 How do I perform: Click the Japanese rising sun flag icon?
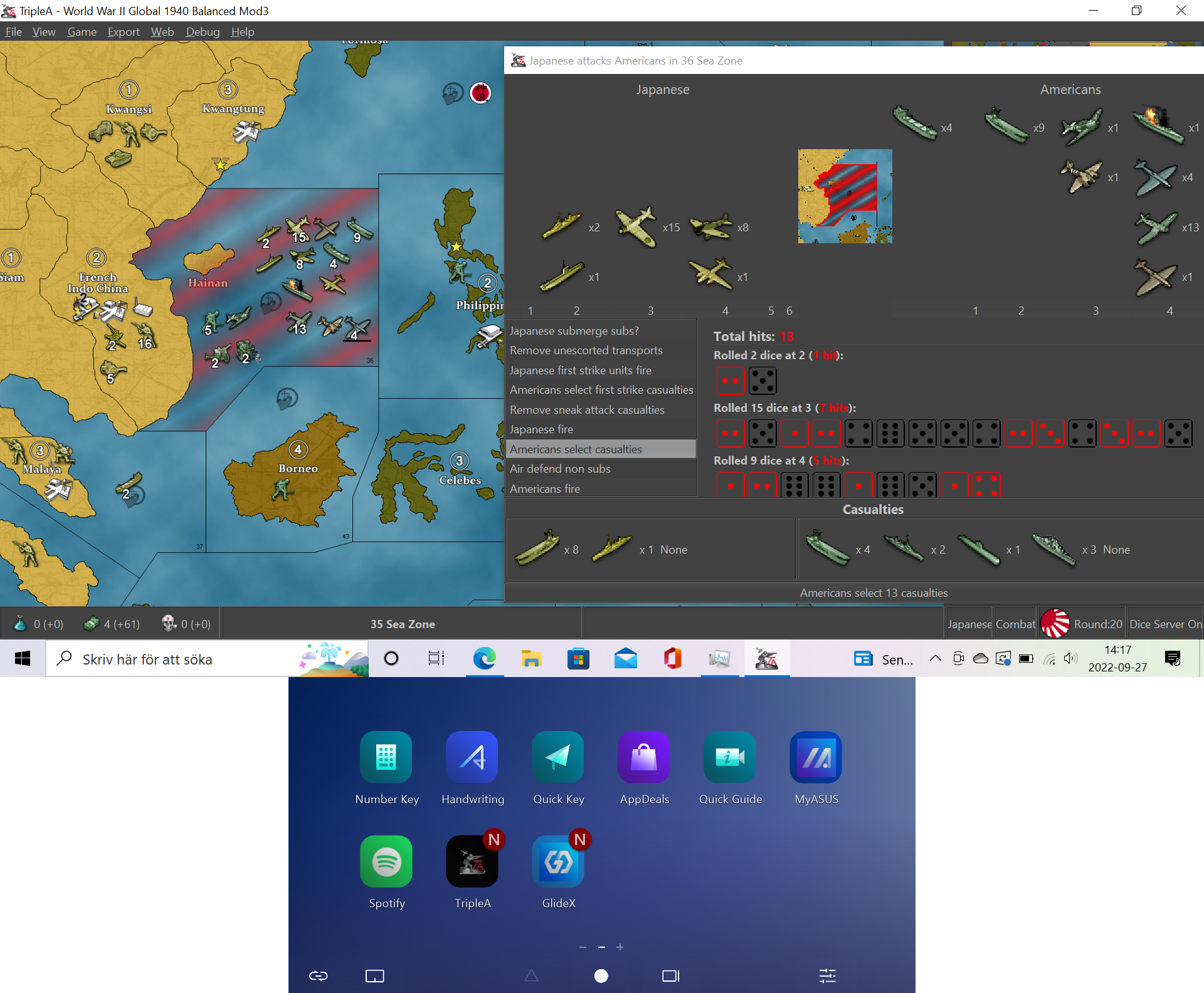pyautogui.click(x=1055, y=624)
